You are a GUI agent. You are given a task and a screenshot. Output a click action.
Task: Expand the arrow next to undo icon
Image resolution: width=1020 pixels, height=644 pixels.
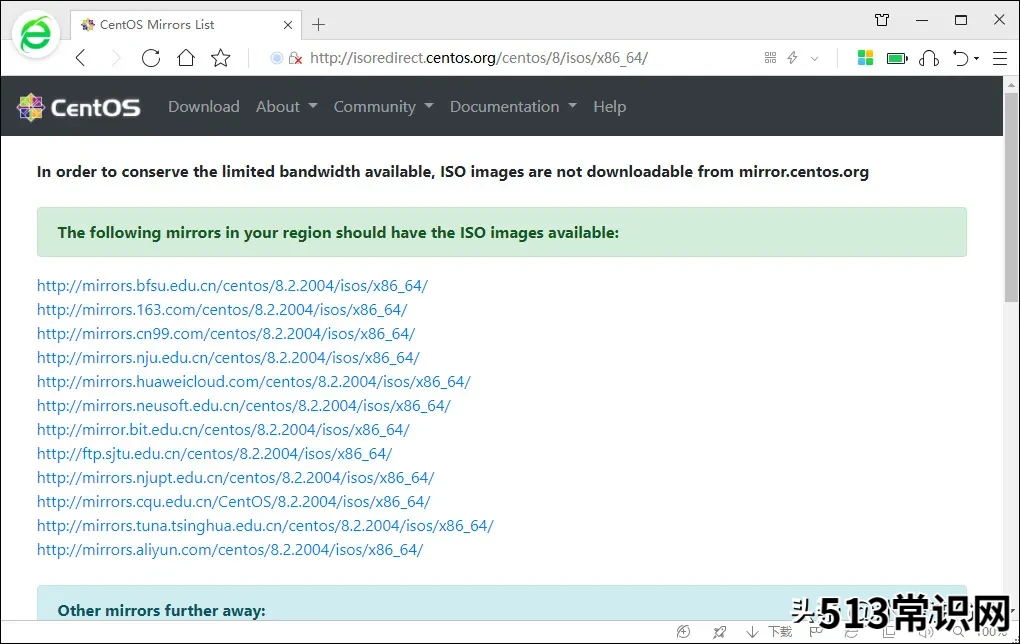point(976,59)
